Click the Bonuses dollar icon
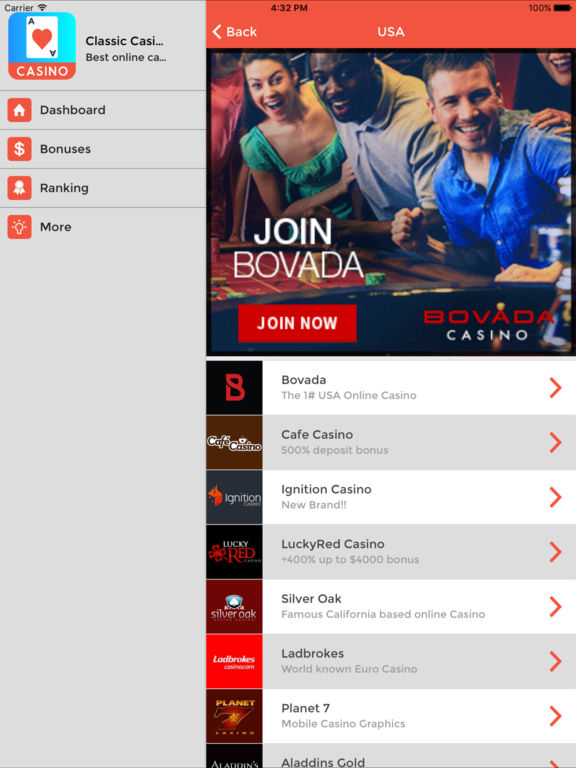Image resolution: width=576 pixels, height=768 pixels. [20, 149]
